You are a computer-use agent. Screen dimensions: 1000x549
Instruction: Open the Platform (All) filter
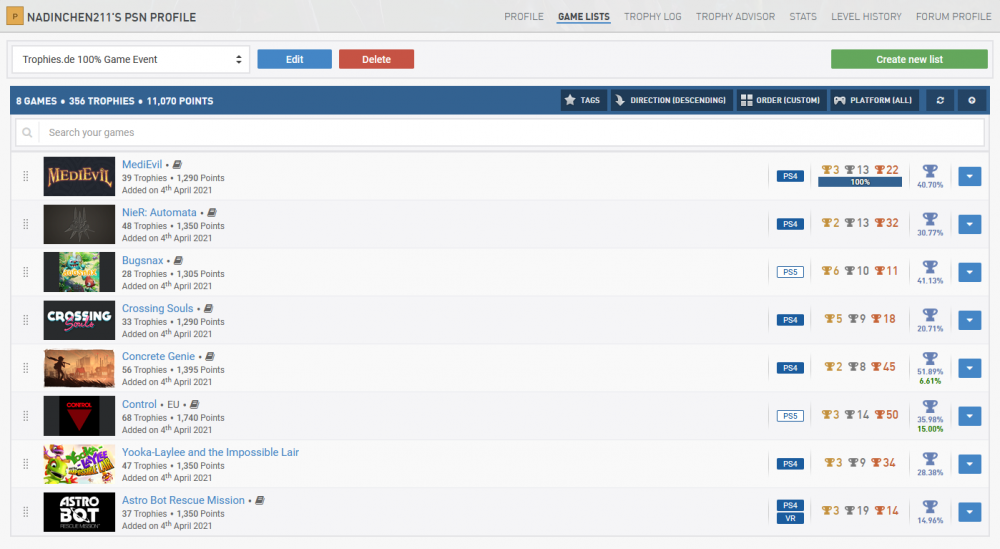coord(874,100)
